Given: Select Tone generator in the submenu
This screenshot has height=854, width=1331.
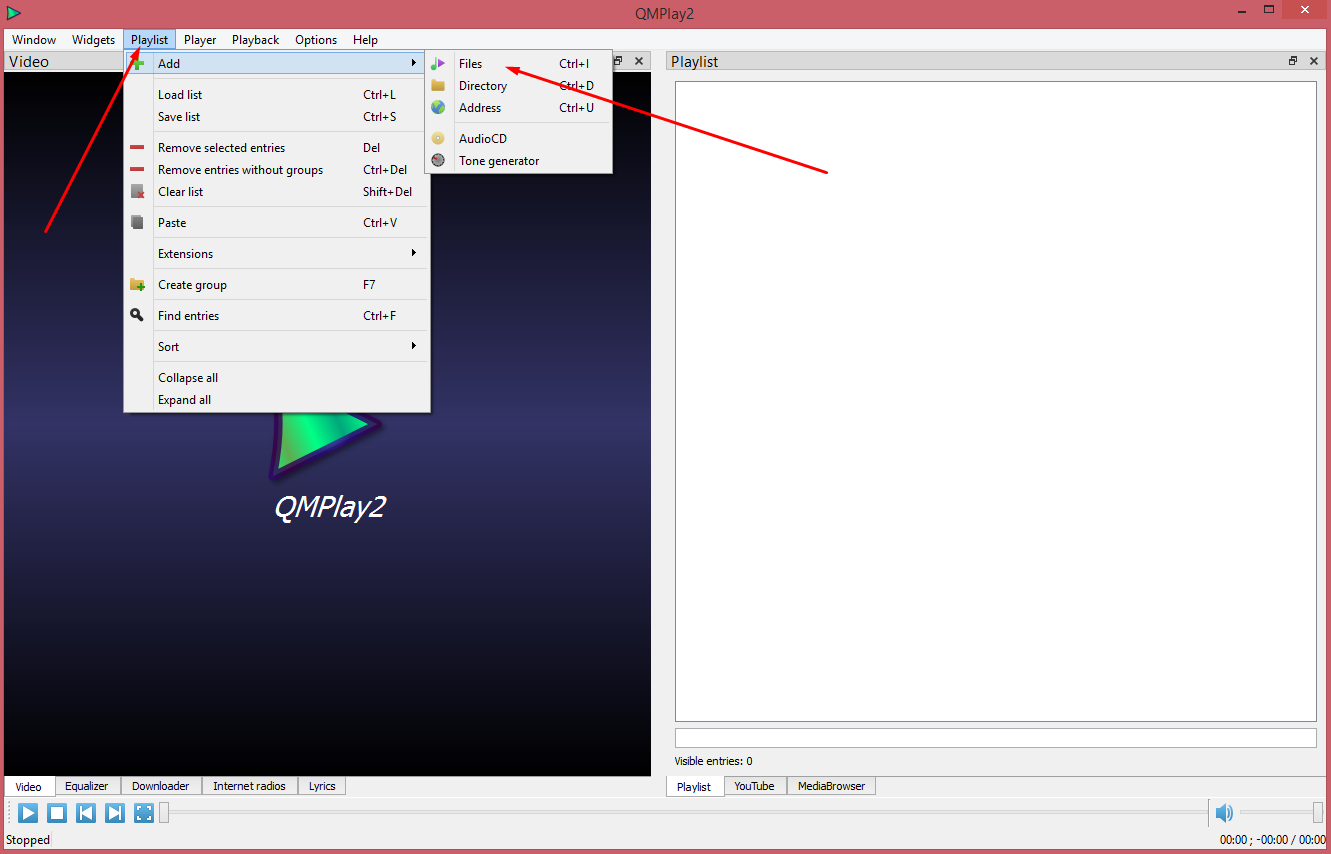Looking at the screenshot, I should [518, 161].
